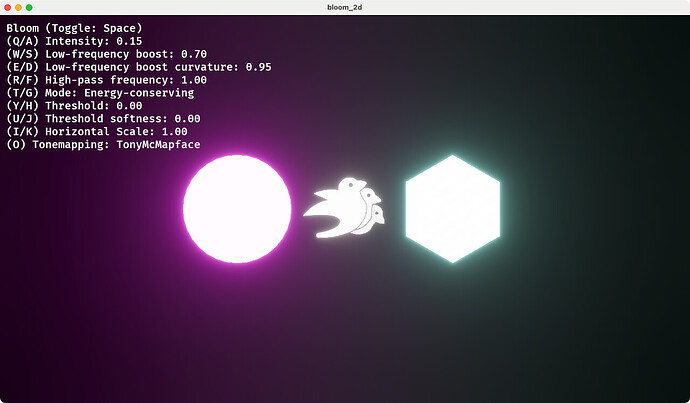Image resolution: width=690 pixels, height=403 pixels.
Task: Click the bloom_2d window title
Action: point(345,7)
